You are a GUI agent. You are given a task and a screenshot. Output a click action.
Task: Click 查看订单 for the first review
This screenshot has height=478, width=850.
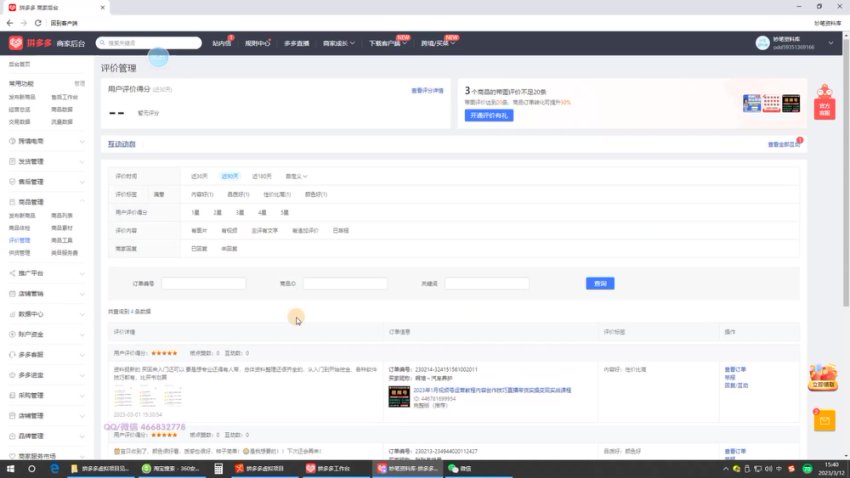[x=735, y=370]
